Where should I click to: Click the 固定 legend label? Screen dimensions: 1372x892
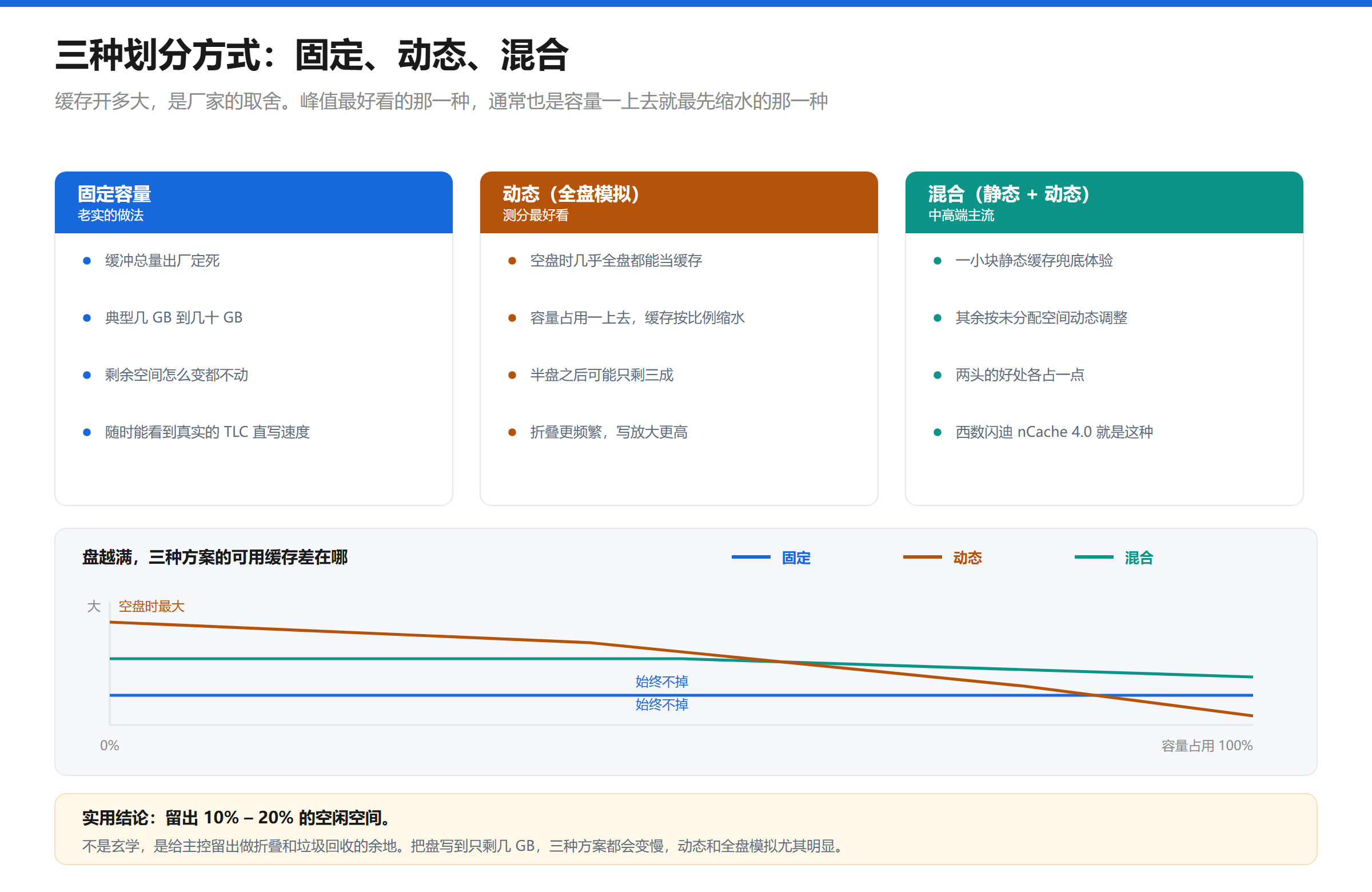(x=796, y=558)
